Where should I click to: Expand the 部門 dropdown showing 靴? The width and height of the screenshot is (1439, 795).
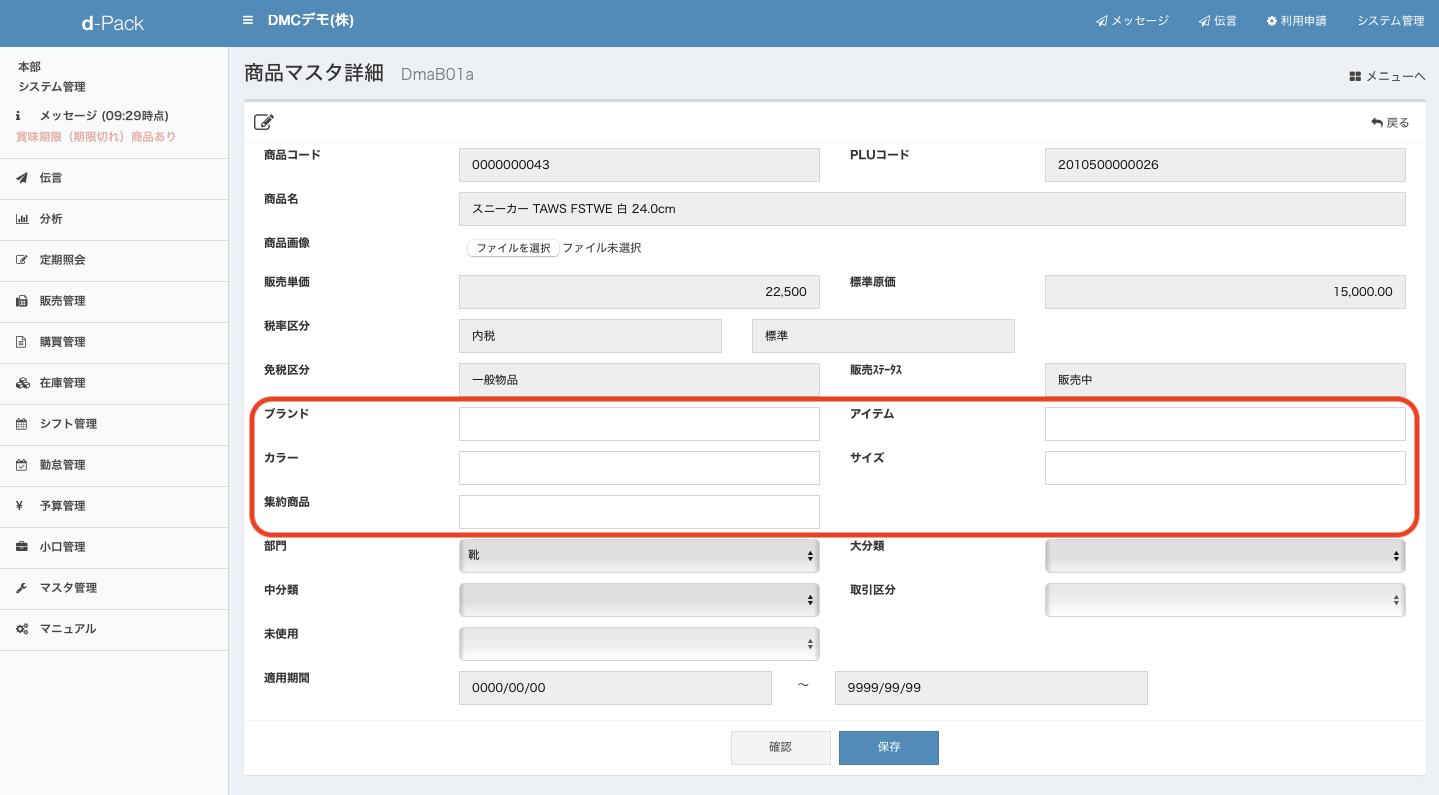pos(639,556)
